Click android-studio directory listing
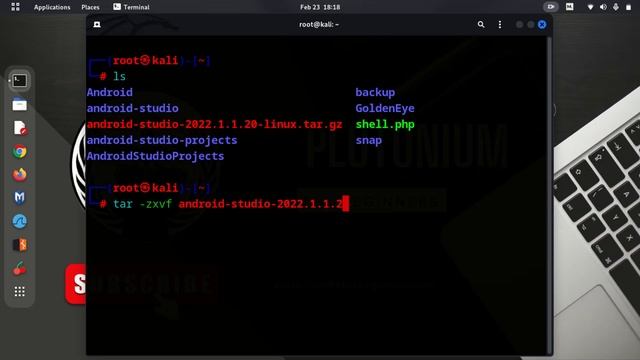640x360 pixels. click(x=132, y=108)
